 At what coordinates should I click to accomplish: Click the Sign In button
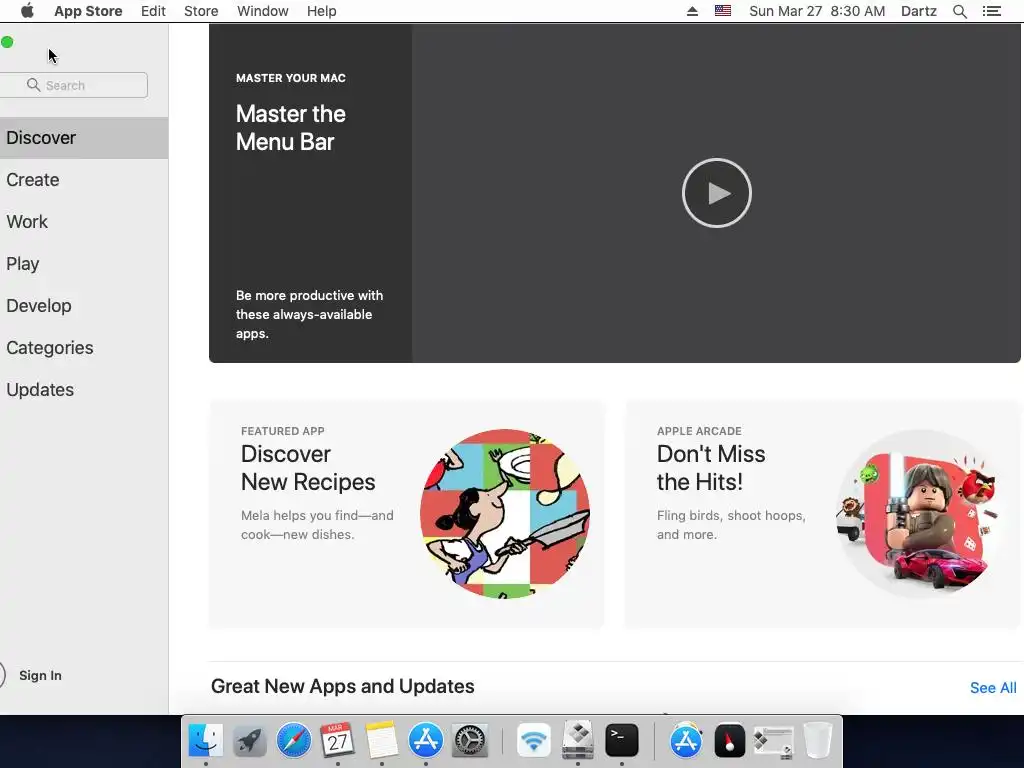(x=40, y=675)
